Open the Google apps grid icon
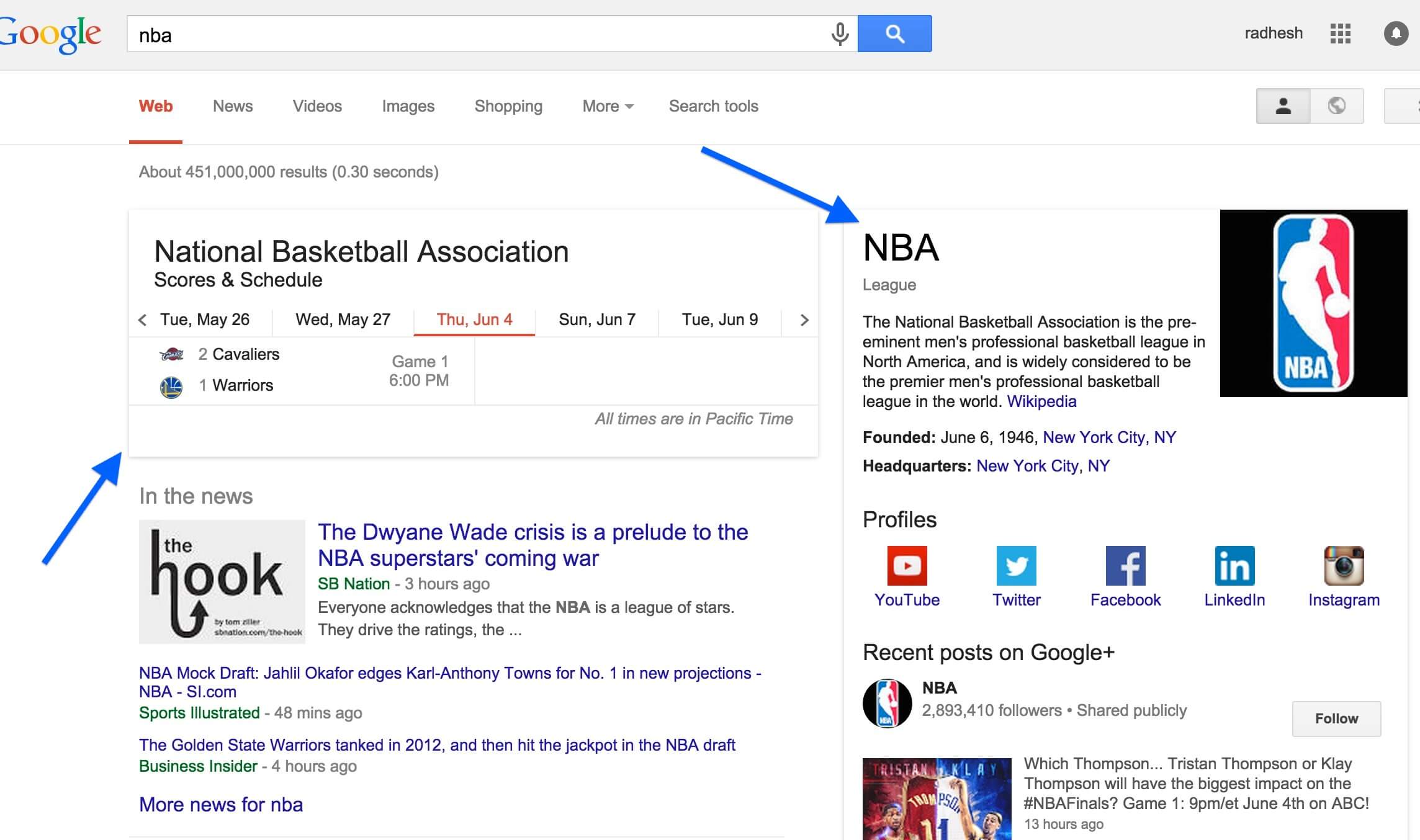The image size is (1420, 840). (1340, 34)
